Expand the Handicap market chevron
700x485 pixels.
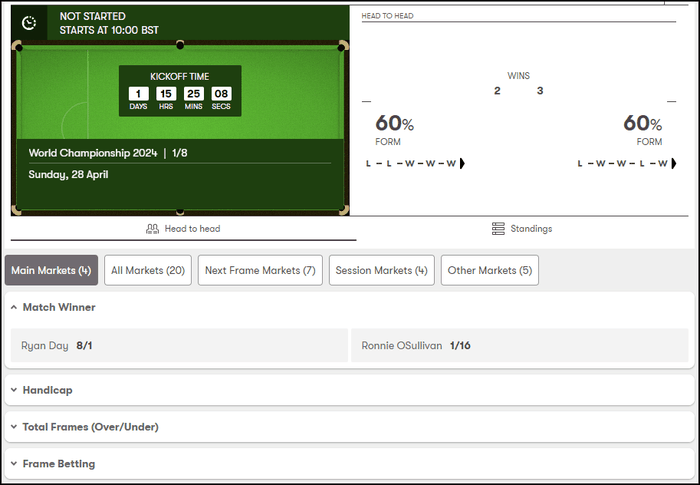(14, 390)
